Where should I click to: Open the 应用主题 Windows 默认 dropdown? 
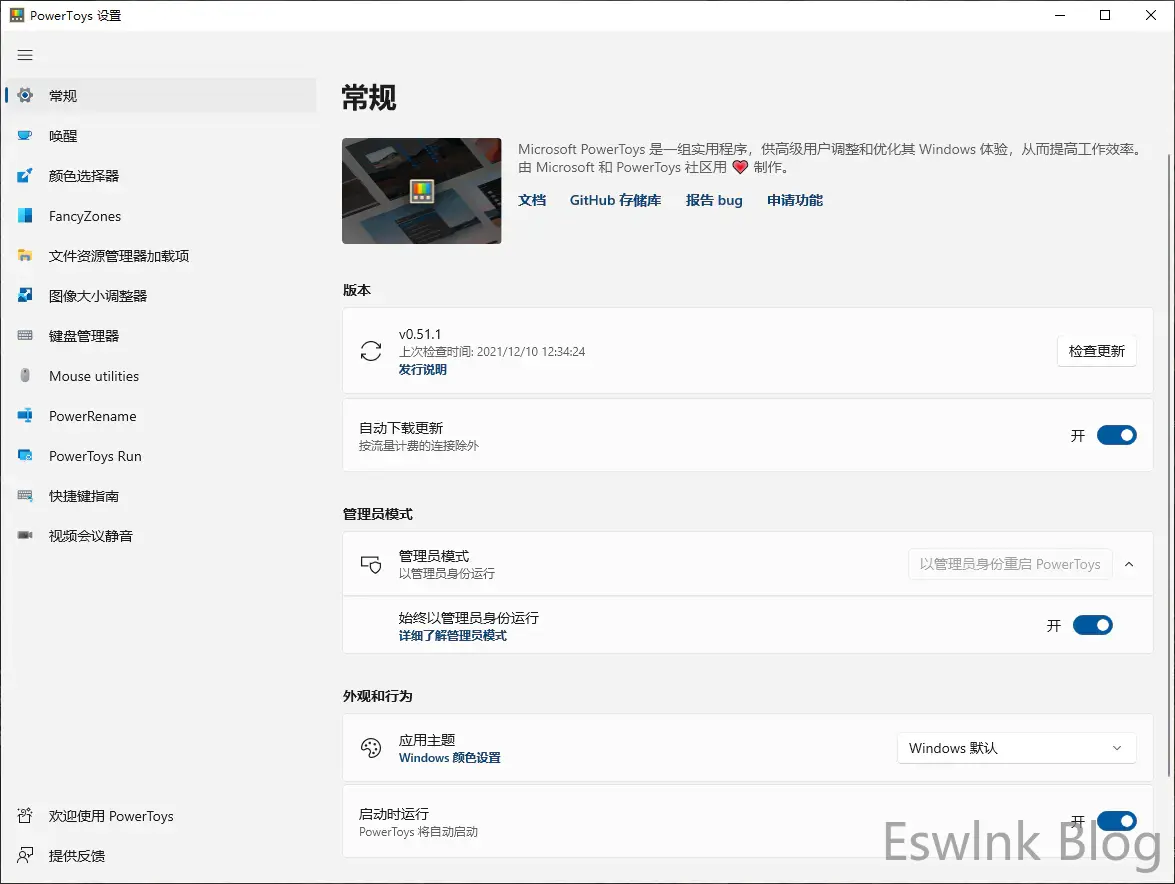[x=1016, y=748]
